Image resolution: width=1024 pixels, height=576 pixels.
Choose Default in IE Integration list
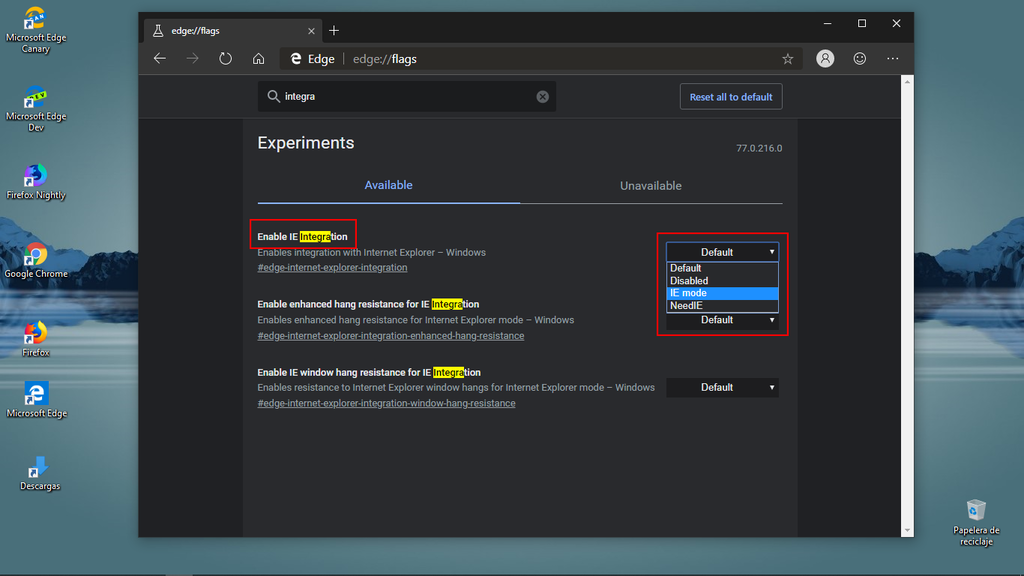tap(722, 268)
